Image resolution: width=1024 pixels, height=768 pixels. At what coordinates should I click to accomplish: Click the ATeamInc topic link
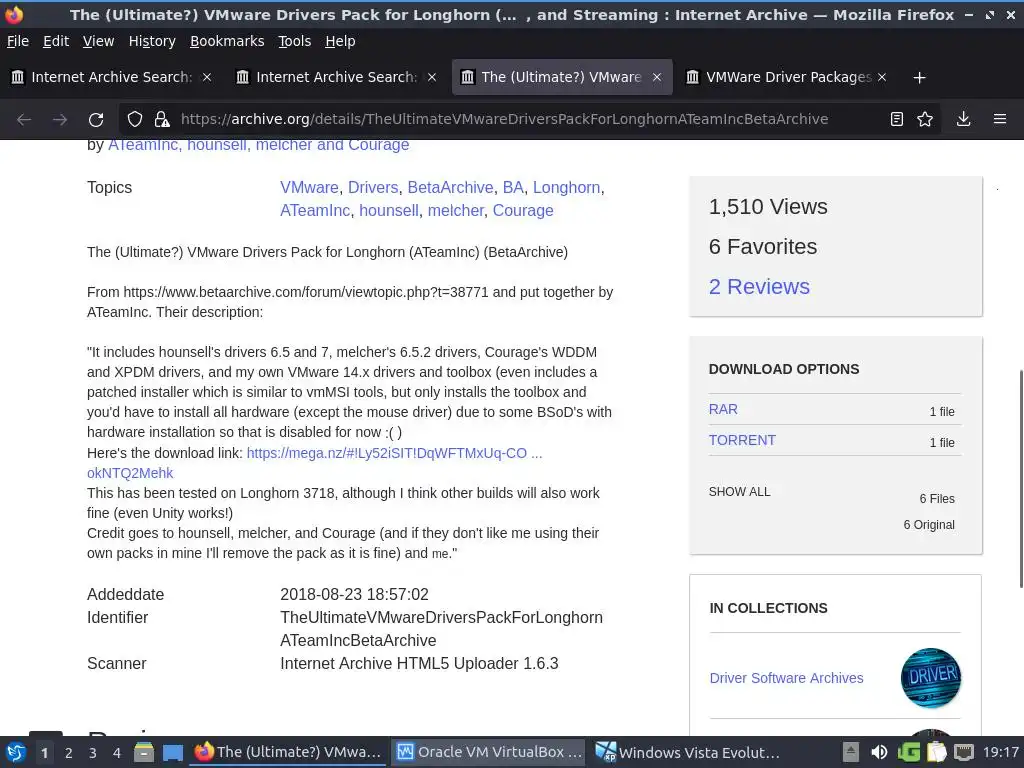315,210
